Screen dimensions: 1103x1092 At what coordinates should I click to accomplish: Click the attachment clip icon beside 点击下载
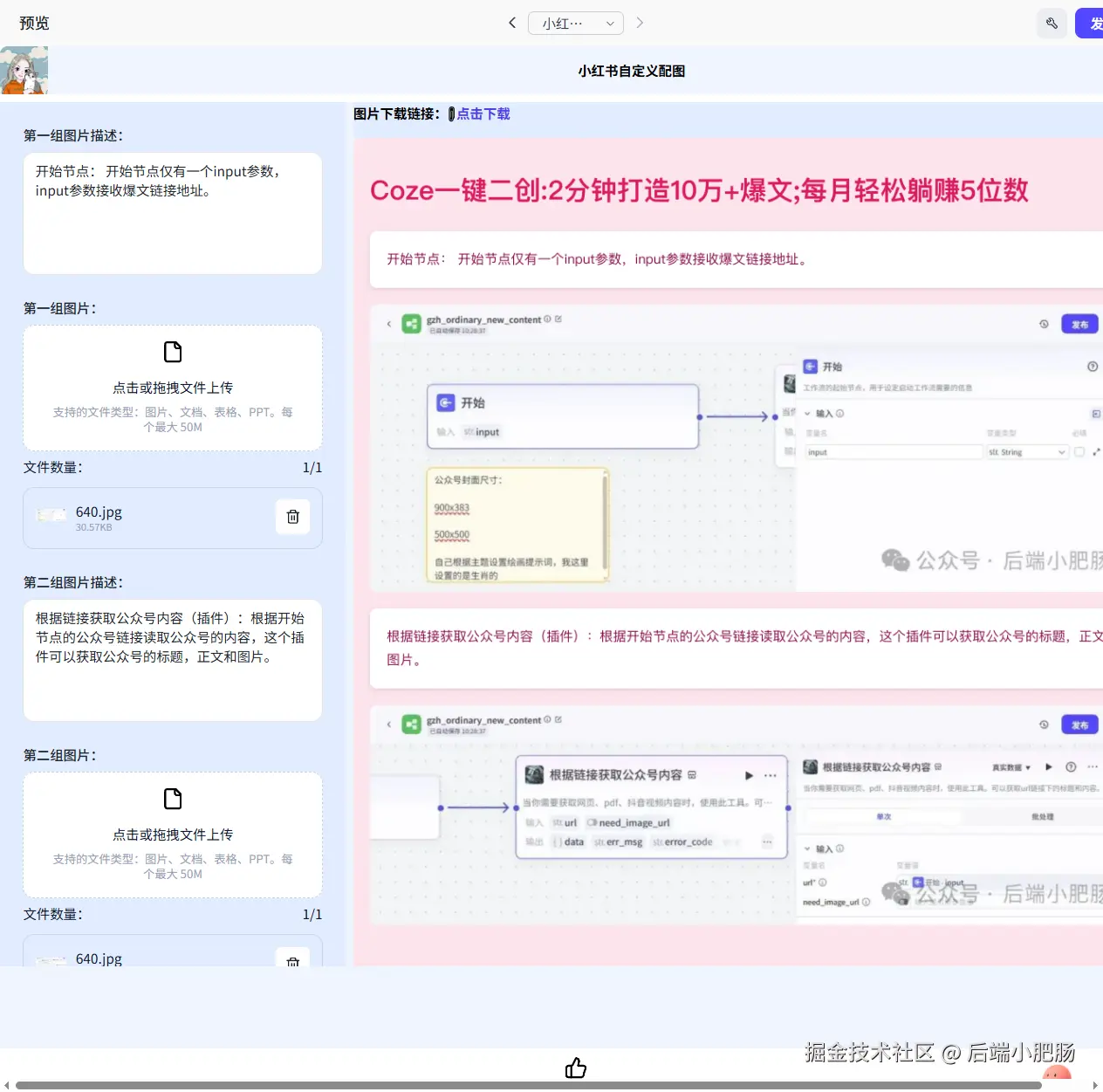pyautogui.click(x=451, y=114)
